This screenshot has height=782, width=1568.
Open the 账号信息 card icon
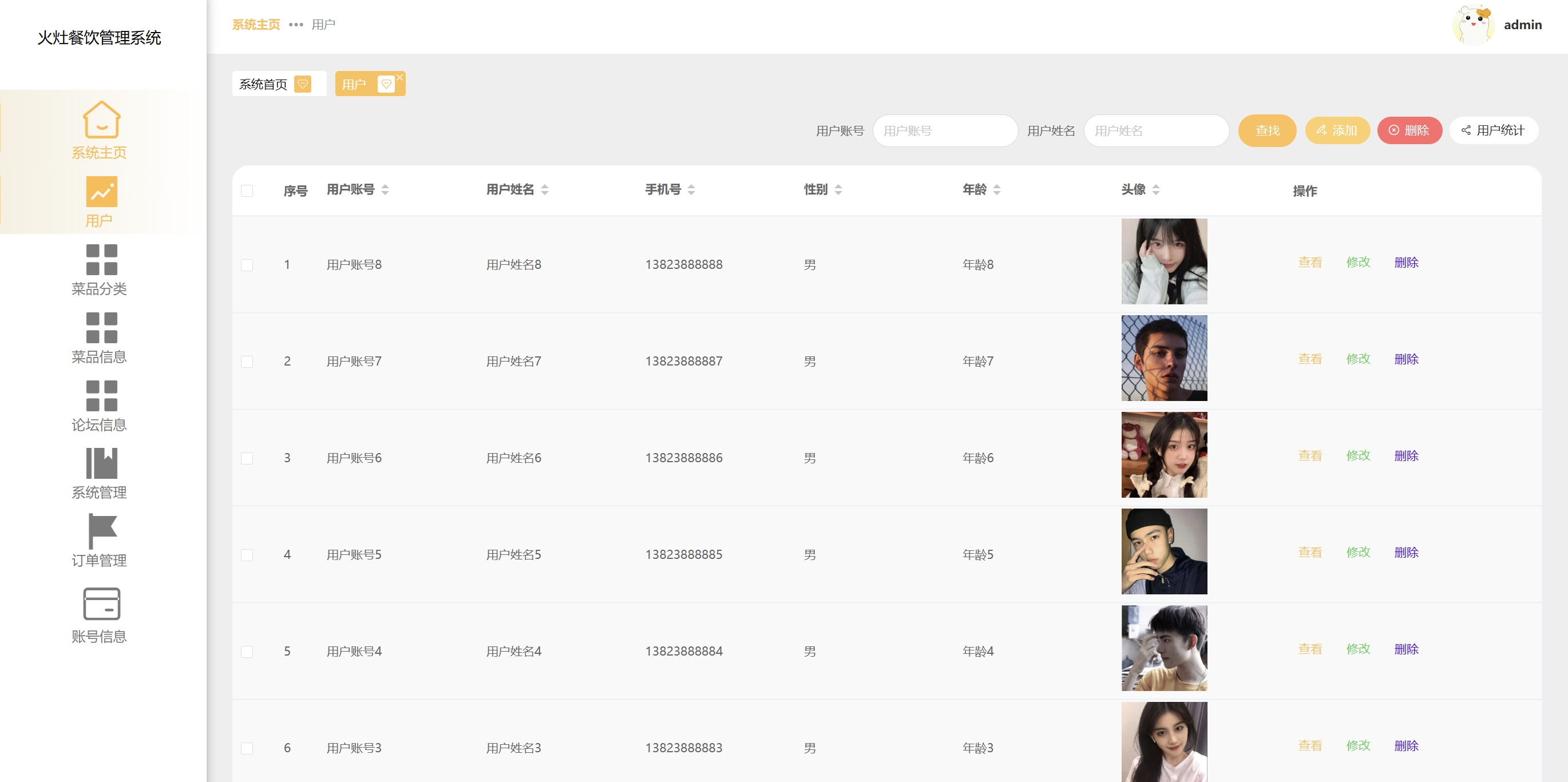[101, 604]
